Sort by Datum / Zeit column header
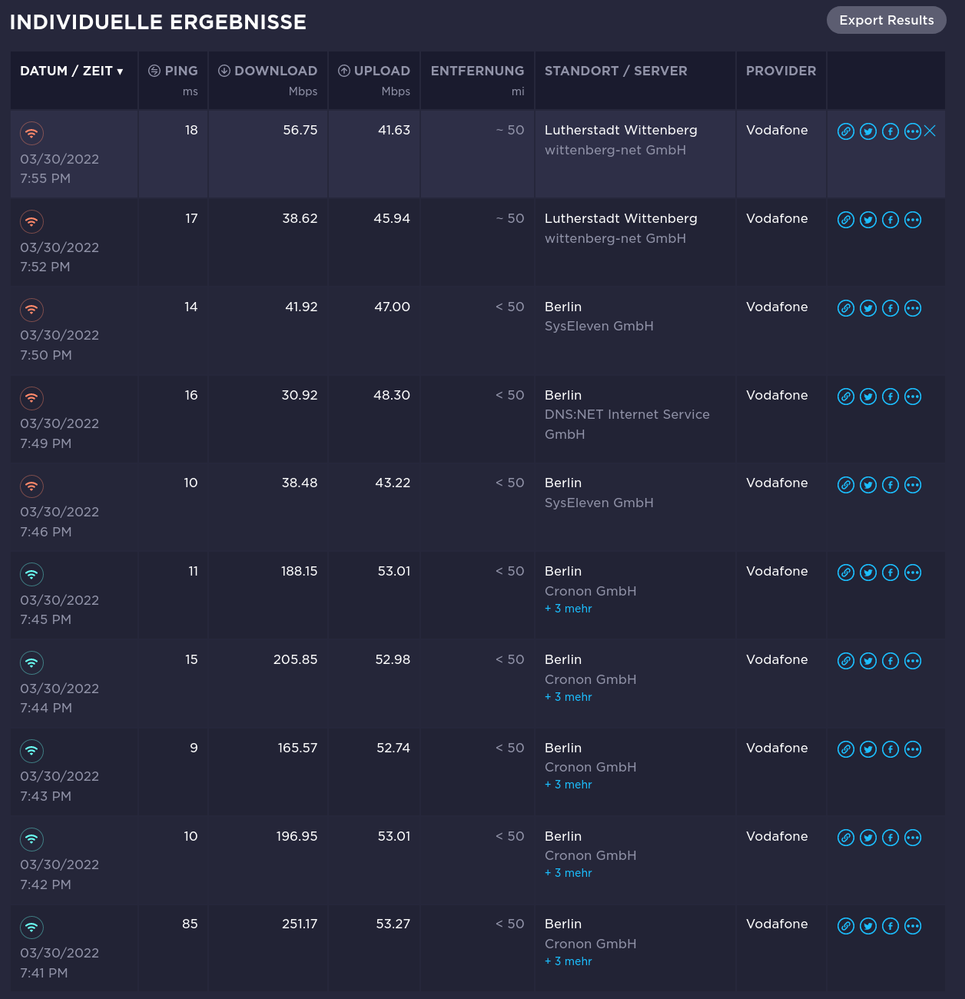The width and height of the screenshot is (965, 999). click(x=72, y=71)
